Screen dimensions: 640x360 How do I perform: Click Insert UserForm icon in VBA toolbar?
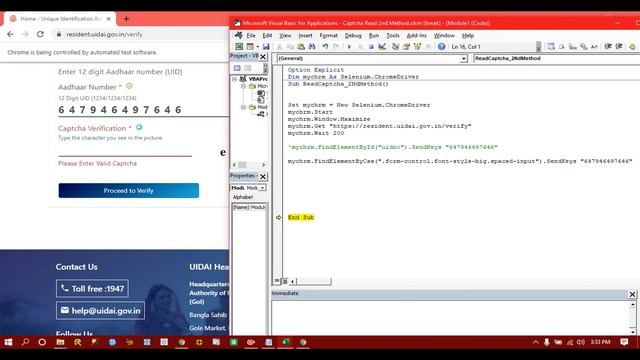pos(250,47)
